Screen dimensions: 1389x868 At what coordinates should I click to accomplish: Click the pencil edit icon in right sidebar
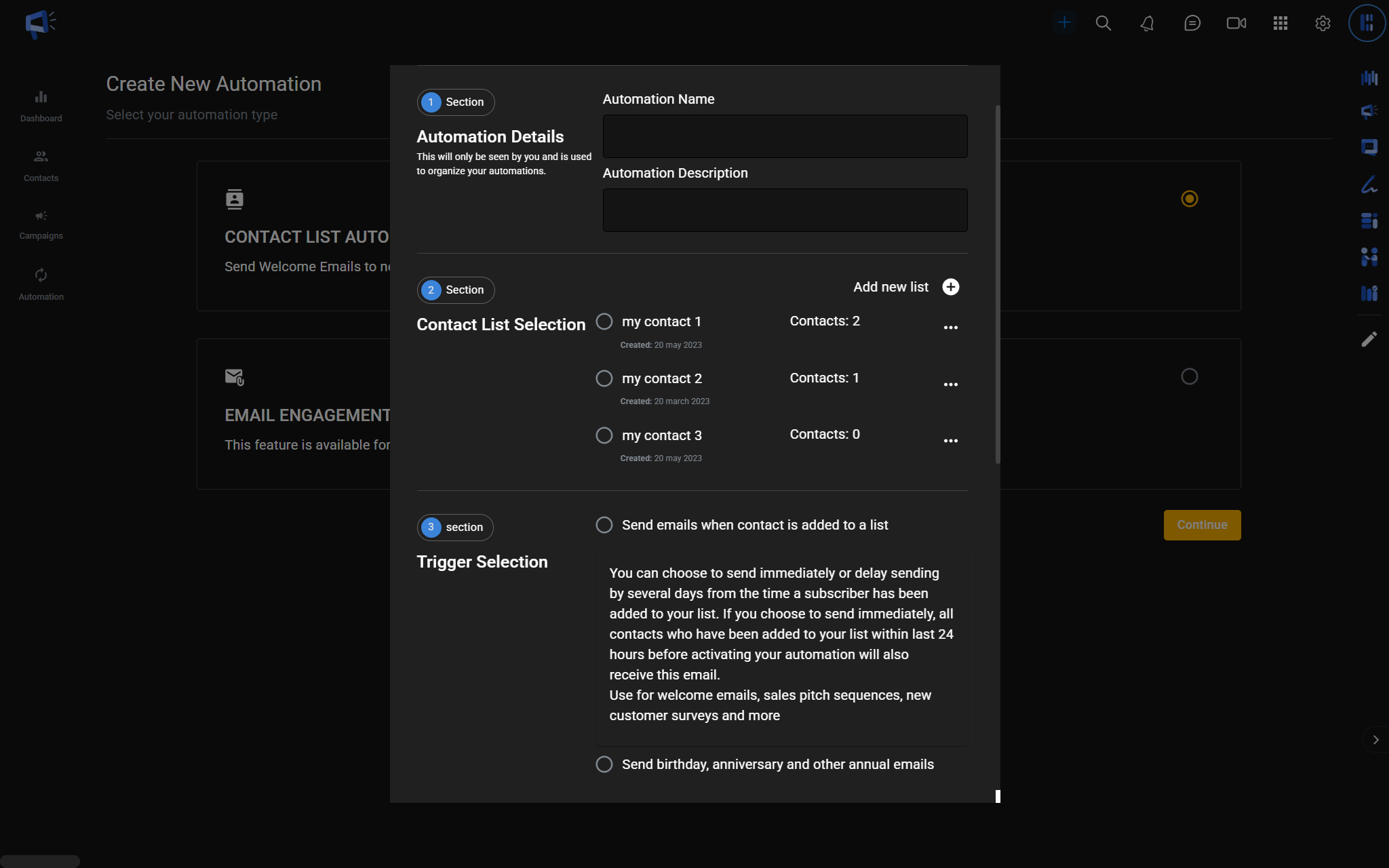tap(1369, 339)
